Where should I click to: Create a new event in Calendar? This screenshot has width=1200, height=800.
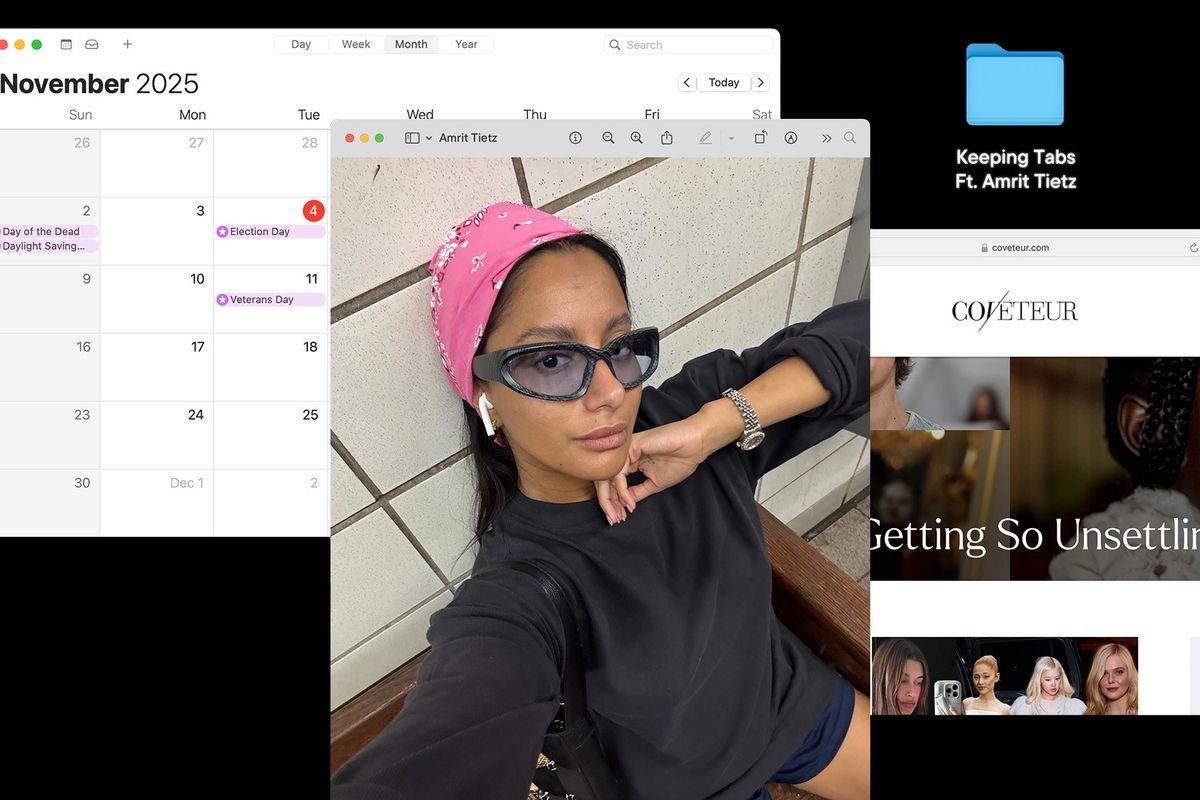click(127, 44)
